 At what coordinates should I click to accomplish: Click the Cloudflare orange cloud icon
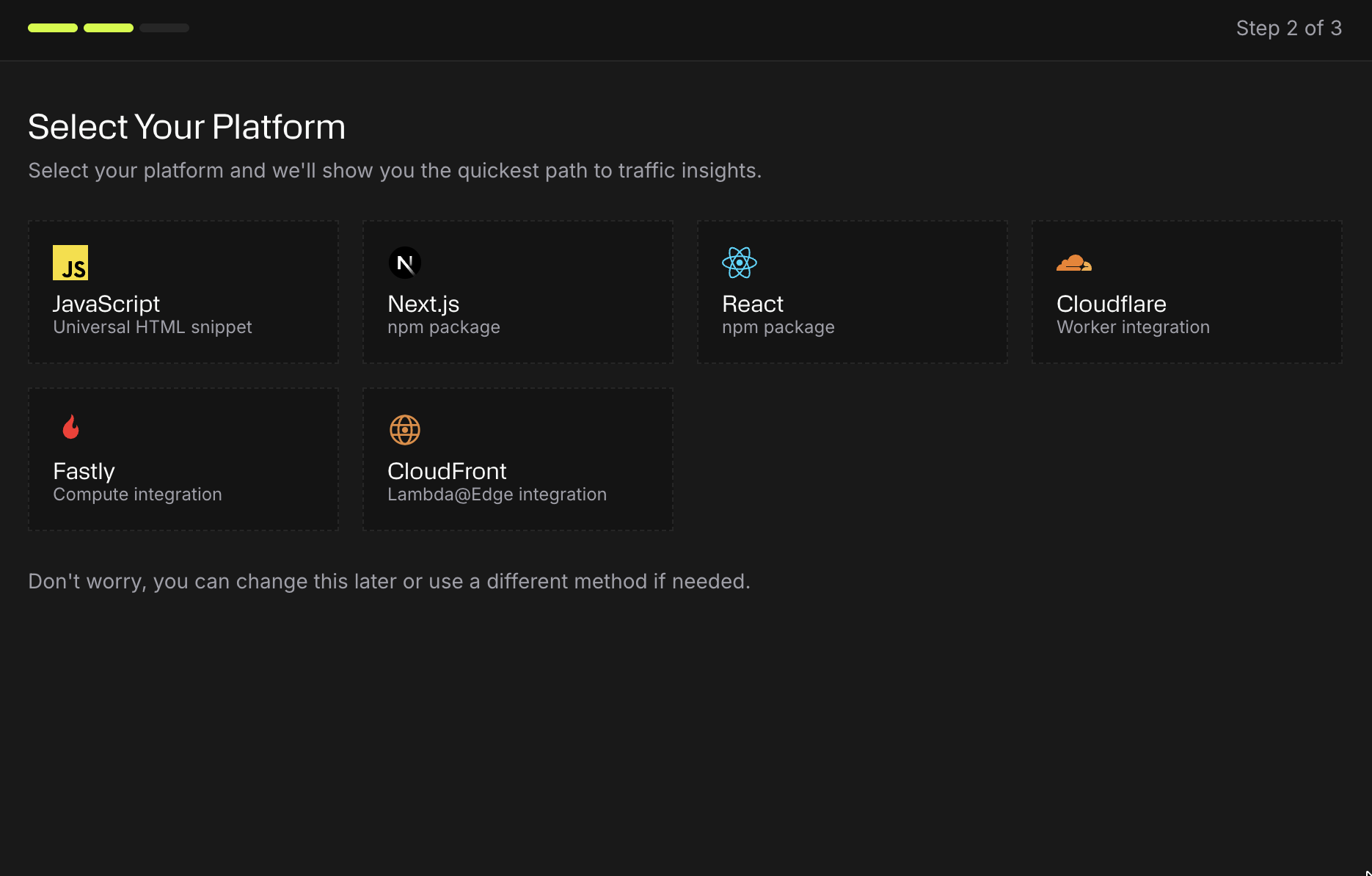point(1074,263)
